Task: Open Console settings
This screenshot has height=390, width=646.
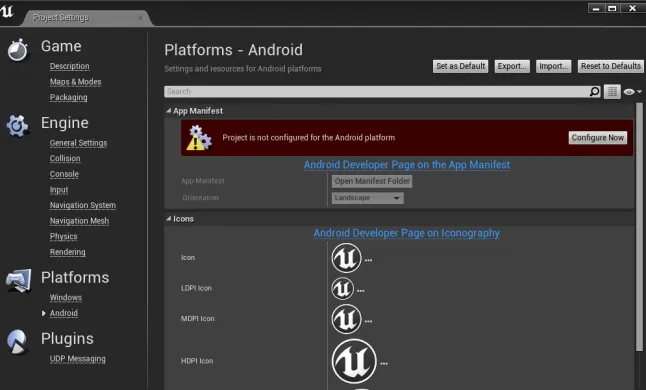Action: 64,174
